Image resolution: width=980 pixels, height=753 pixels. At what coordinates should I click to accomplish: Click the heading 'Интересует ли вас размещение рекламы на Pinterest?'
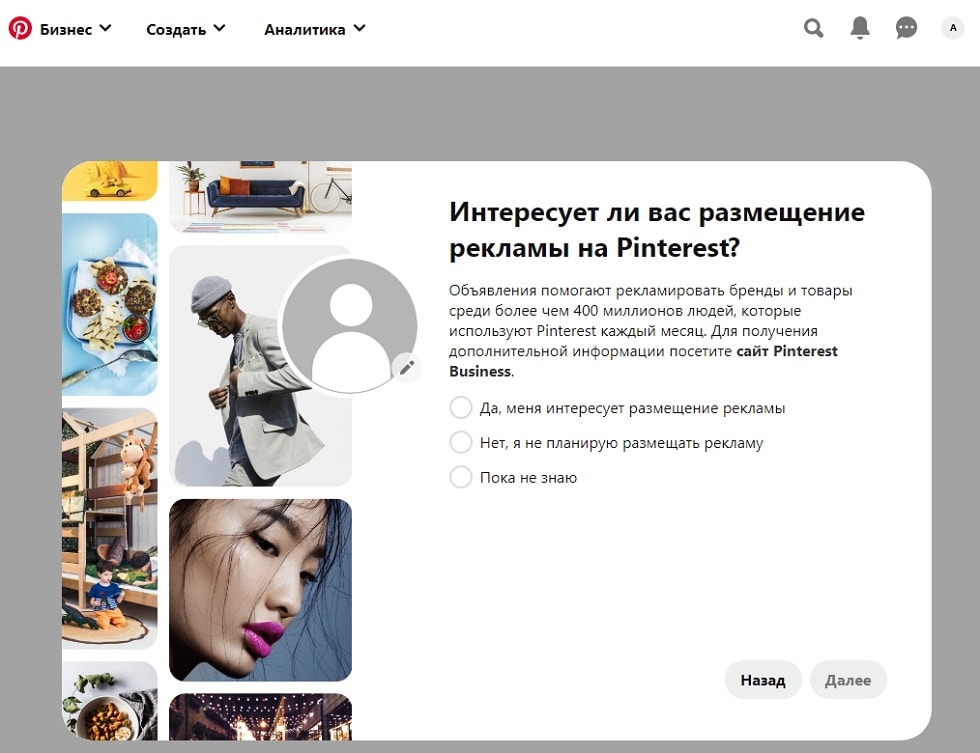[x=657, y=230]
